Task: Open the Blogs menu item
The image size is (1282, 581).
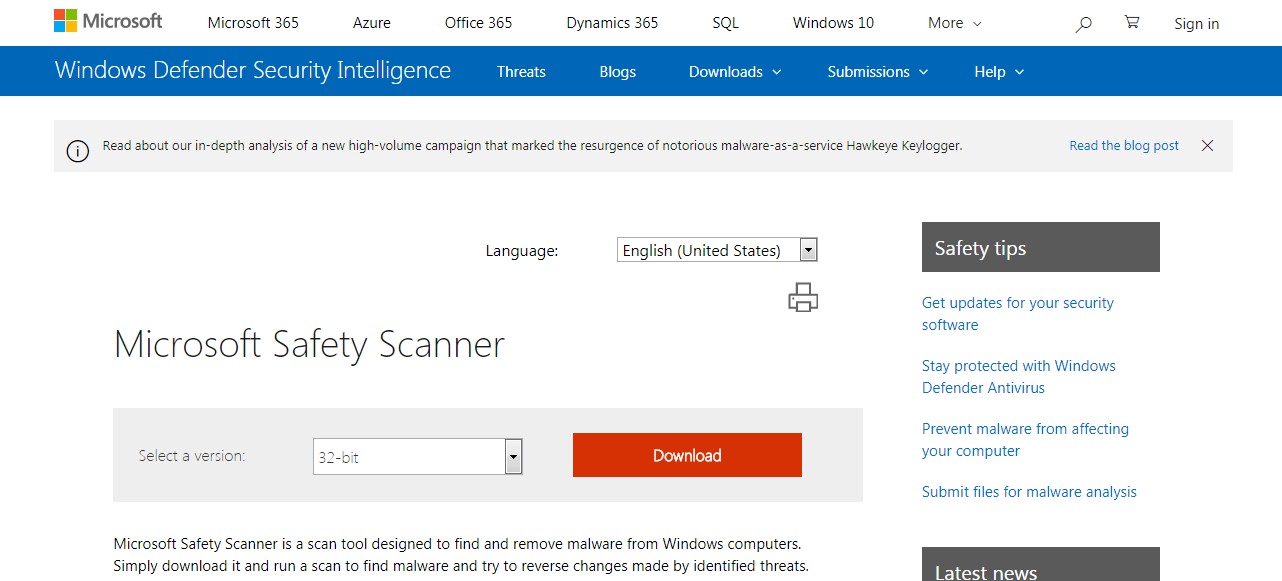Action: [x=617, y=72]
